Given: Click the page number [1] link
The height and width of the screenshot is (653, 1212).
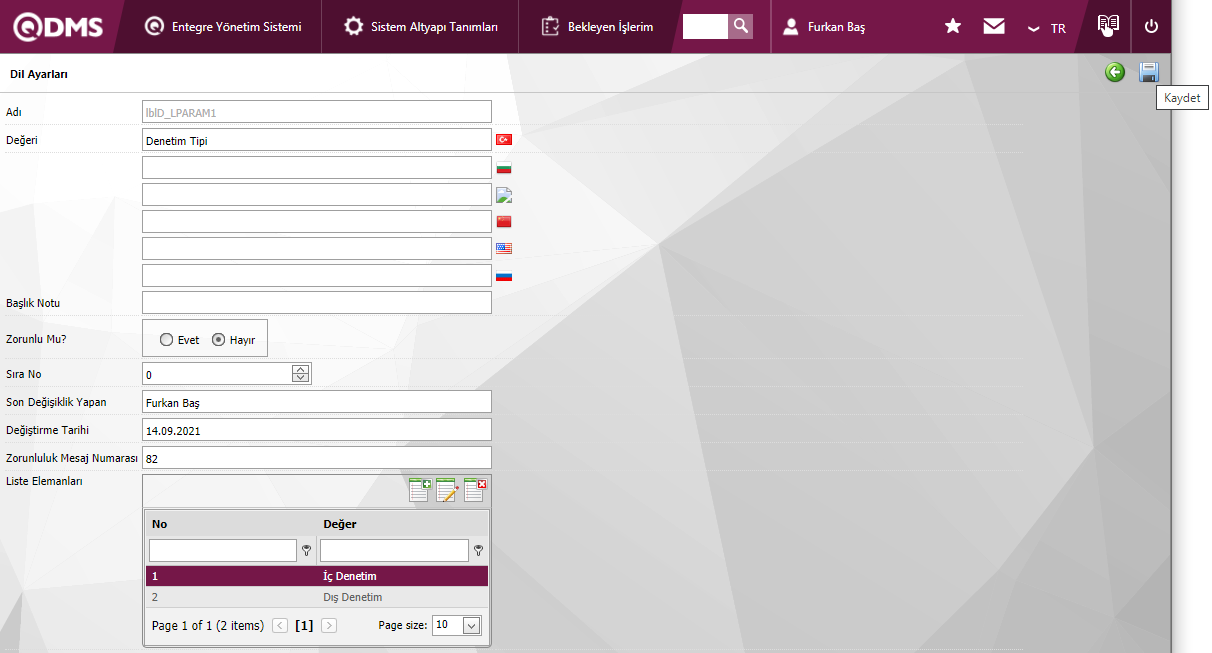Looking at the screenshot, I should click(304, 626).
